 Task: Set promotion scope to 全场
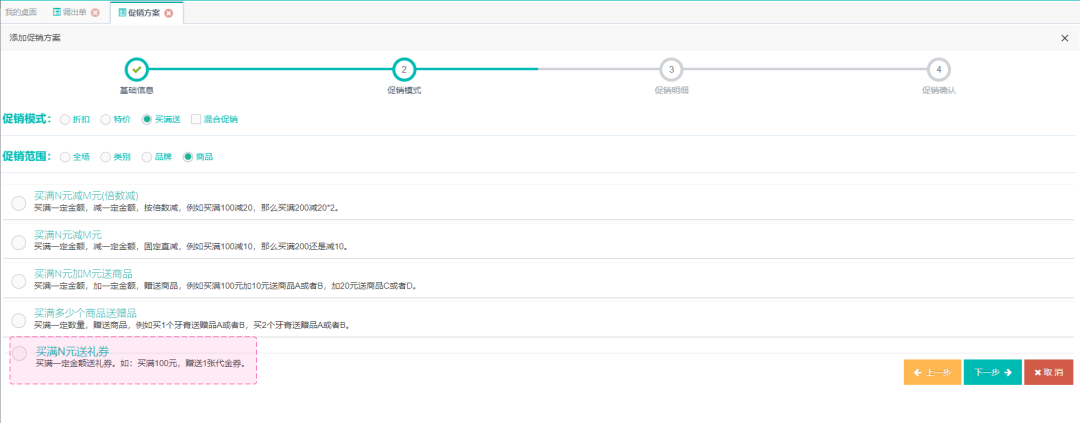[x=65, y=157]
